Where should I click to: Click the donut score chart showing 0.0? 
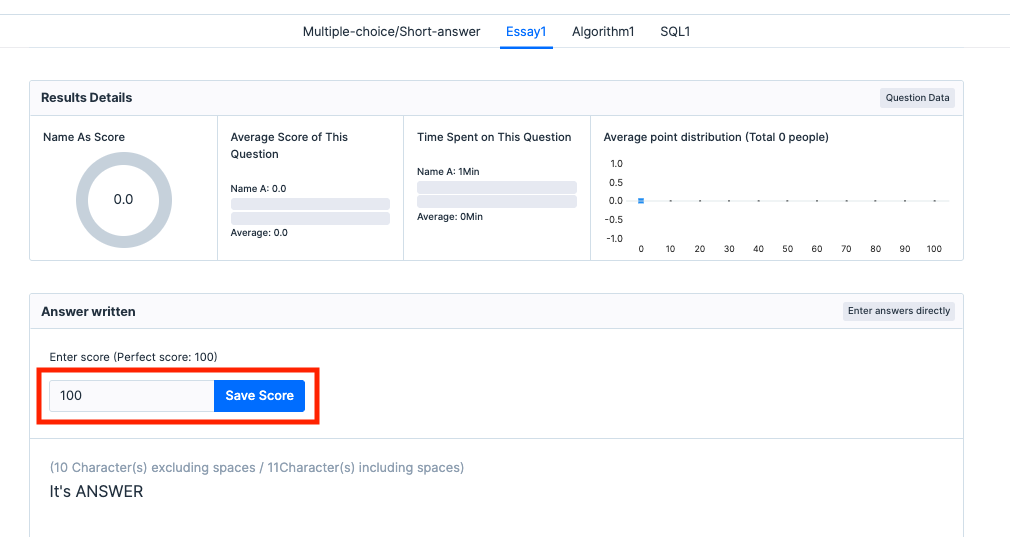tap(124, 200)
